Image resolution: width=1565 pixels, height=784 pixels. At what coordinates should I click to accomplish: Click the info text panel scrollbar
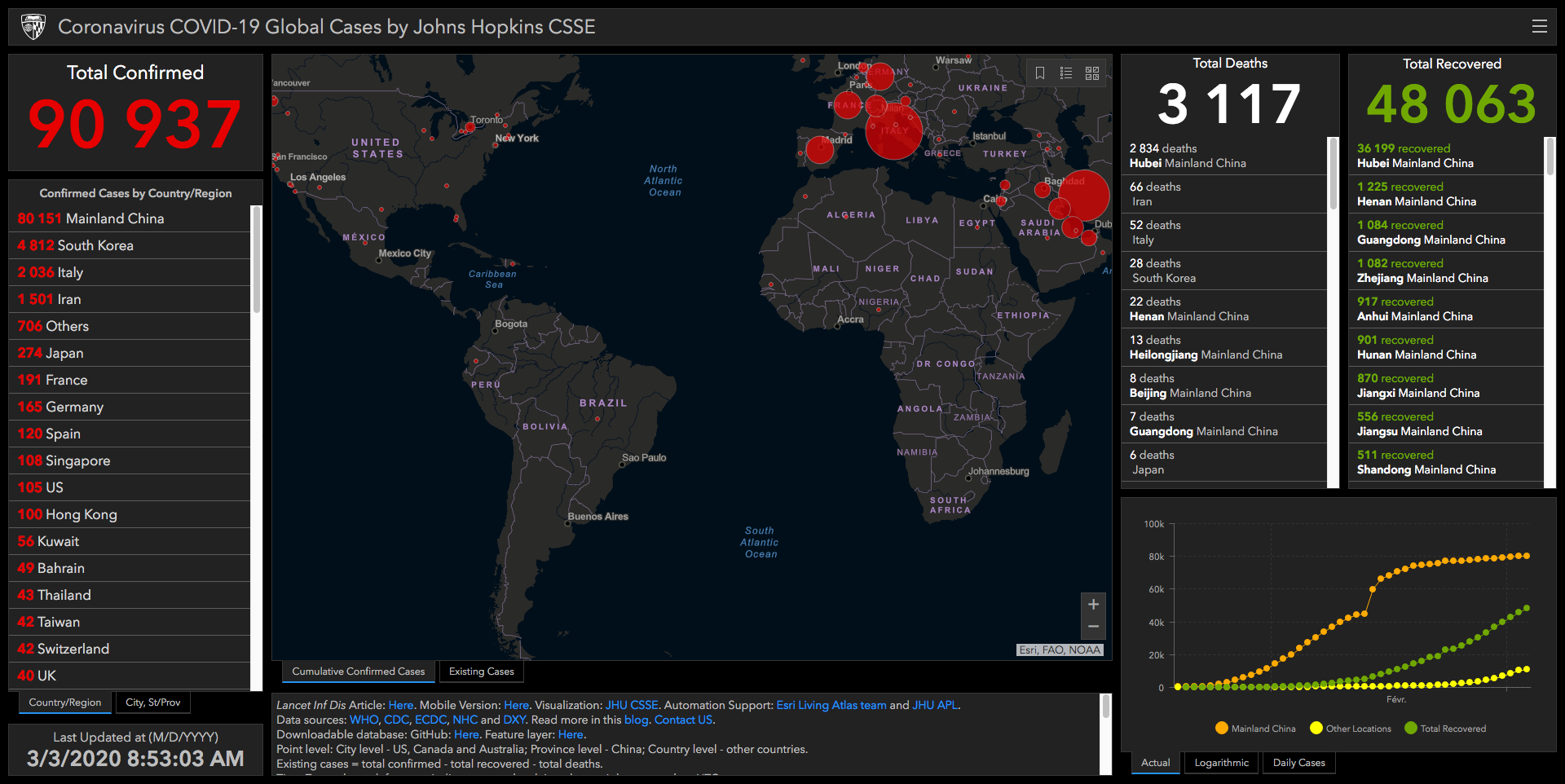(1106, 706)
